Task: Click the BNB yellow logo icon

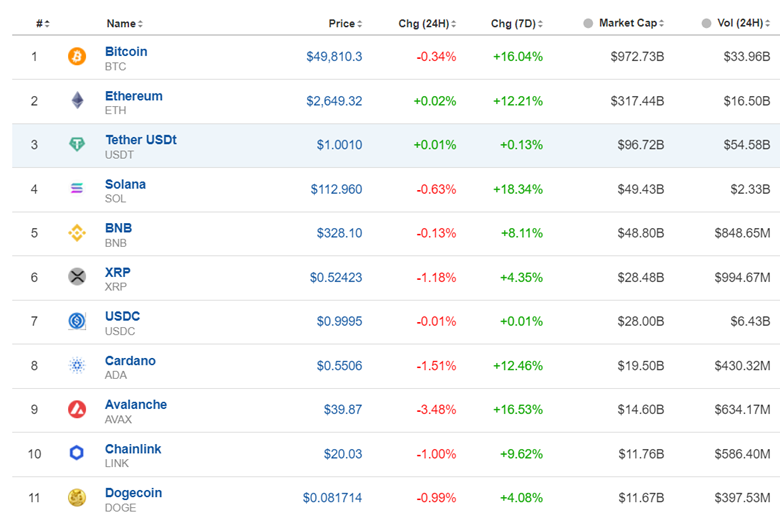Action: (77, 233)
